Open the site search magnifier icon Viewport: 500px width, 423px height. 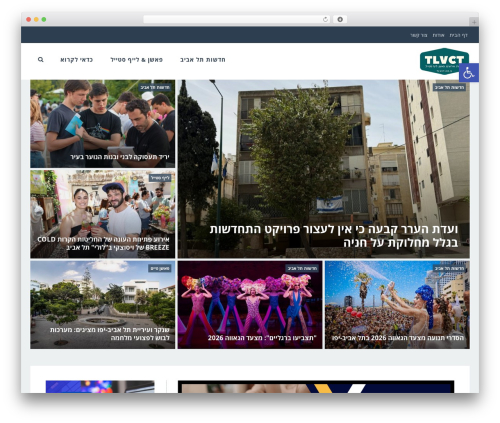tap(41, 60)
